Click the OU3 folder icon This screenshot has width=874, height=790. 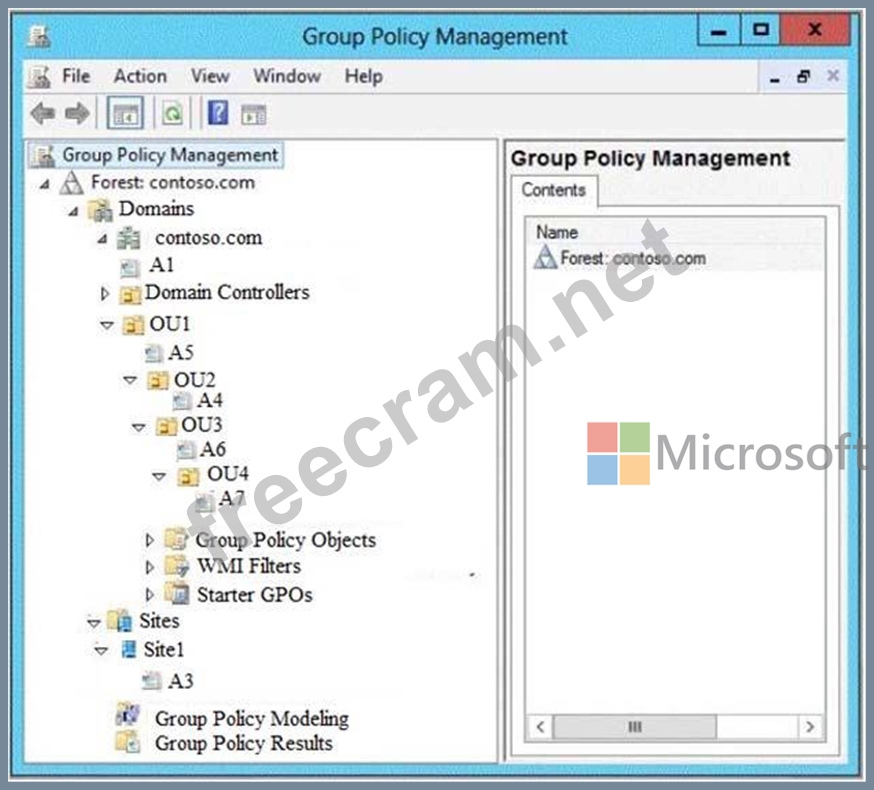[166, 426]
